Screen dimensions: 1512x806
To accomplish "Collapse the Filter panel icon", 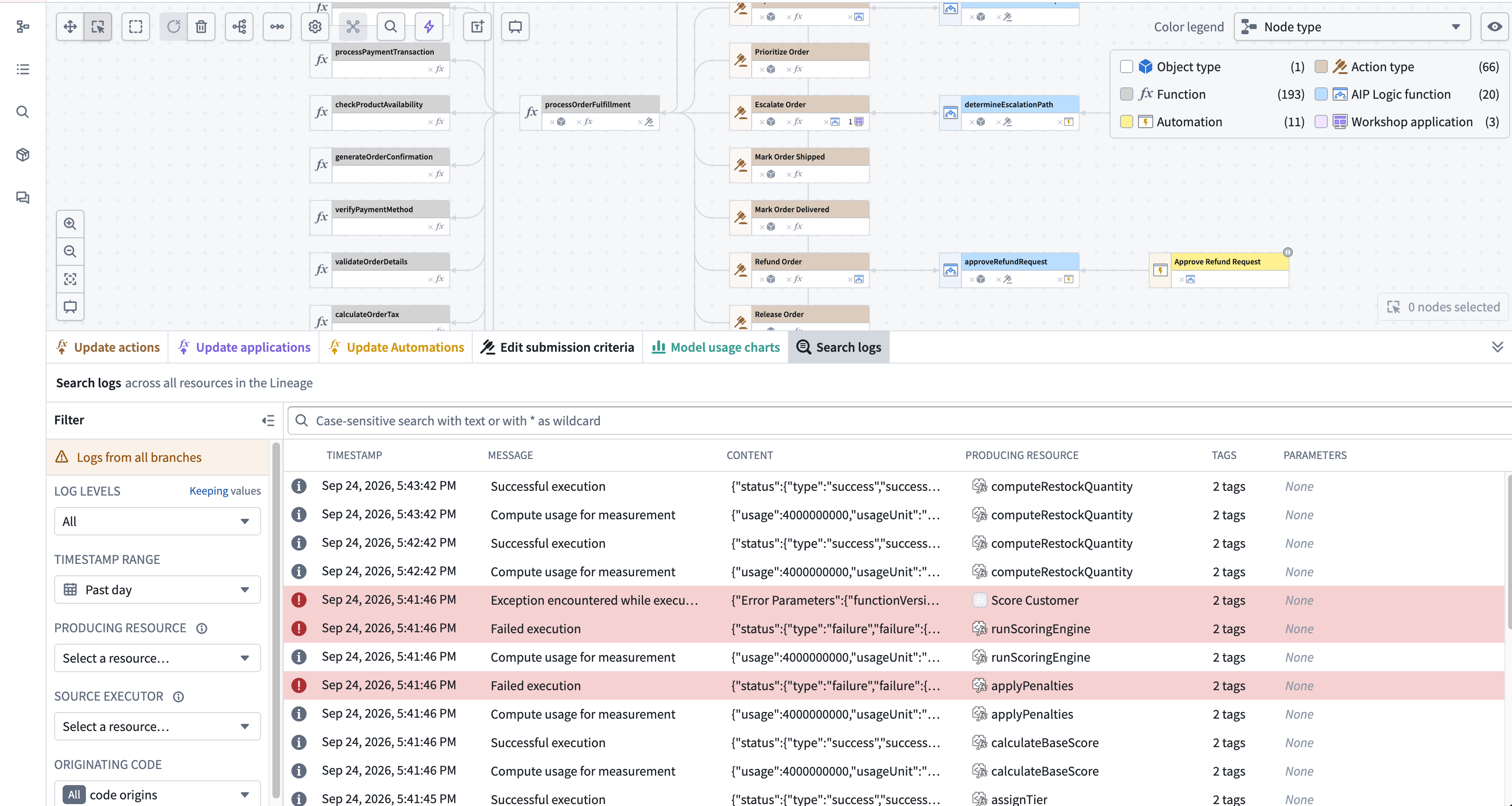I will [x=268, y=420].
